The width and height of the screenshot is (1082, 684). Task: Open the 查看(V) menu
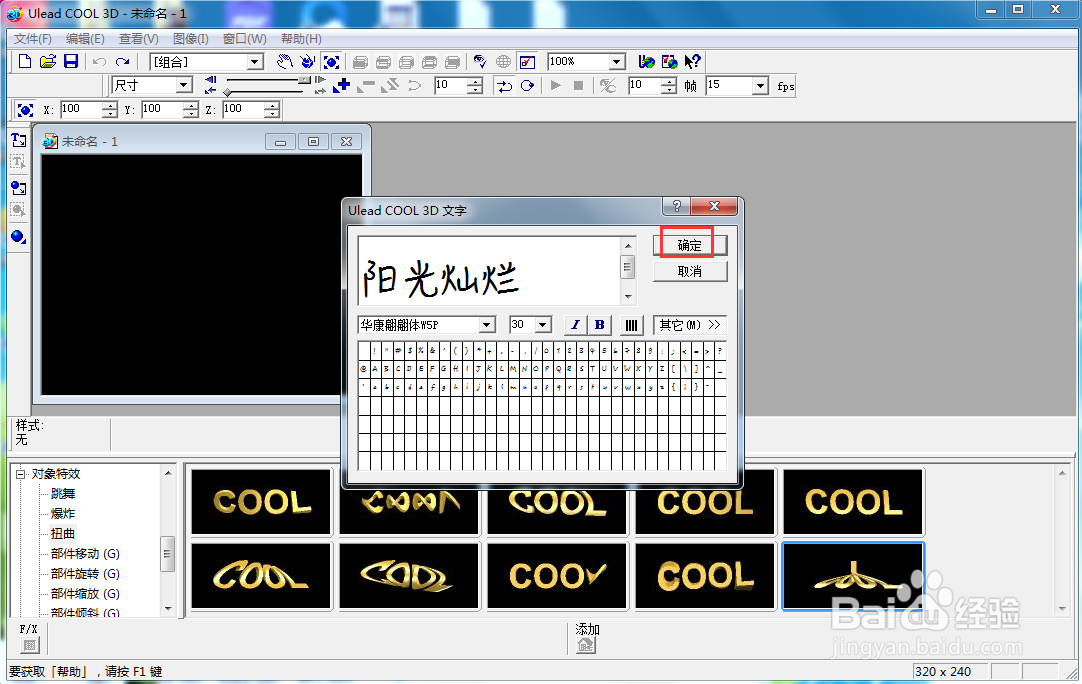[x=138, y=39]
